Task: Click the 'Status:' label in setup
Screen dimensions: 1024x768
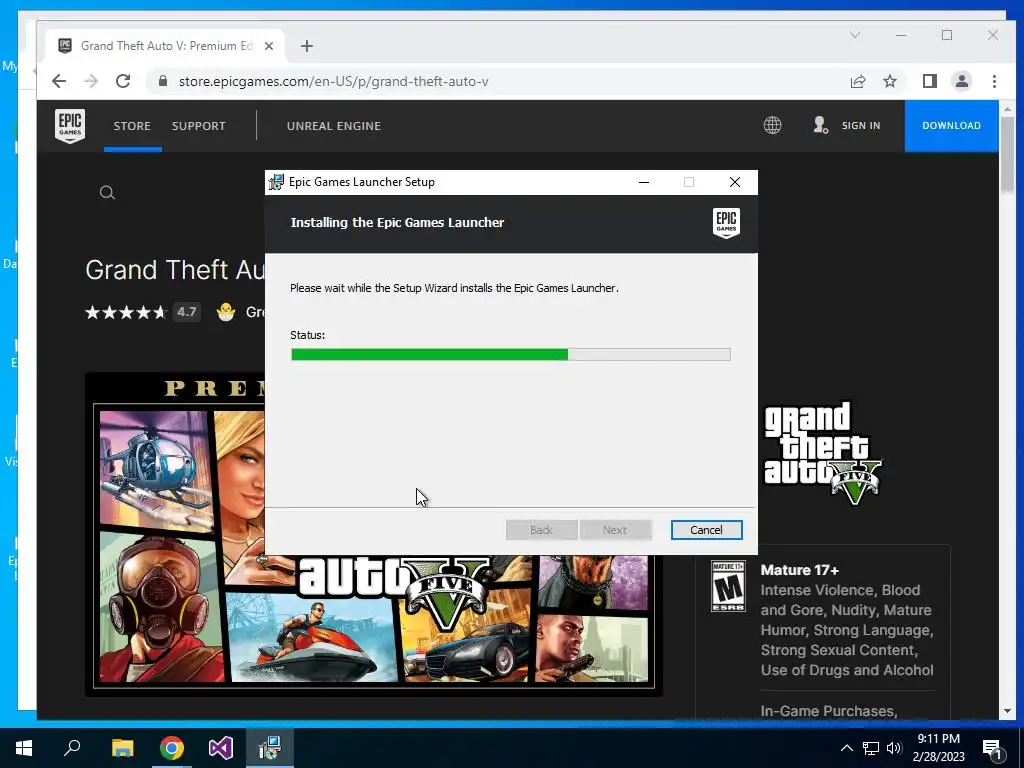Action: pos(308,335)
